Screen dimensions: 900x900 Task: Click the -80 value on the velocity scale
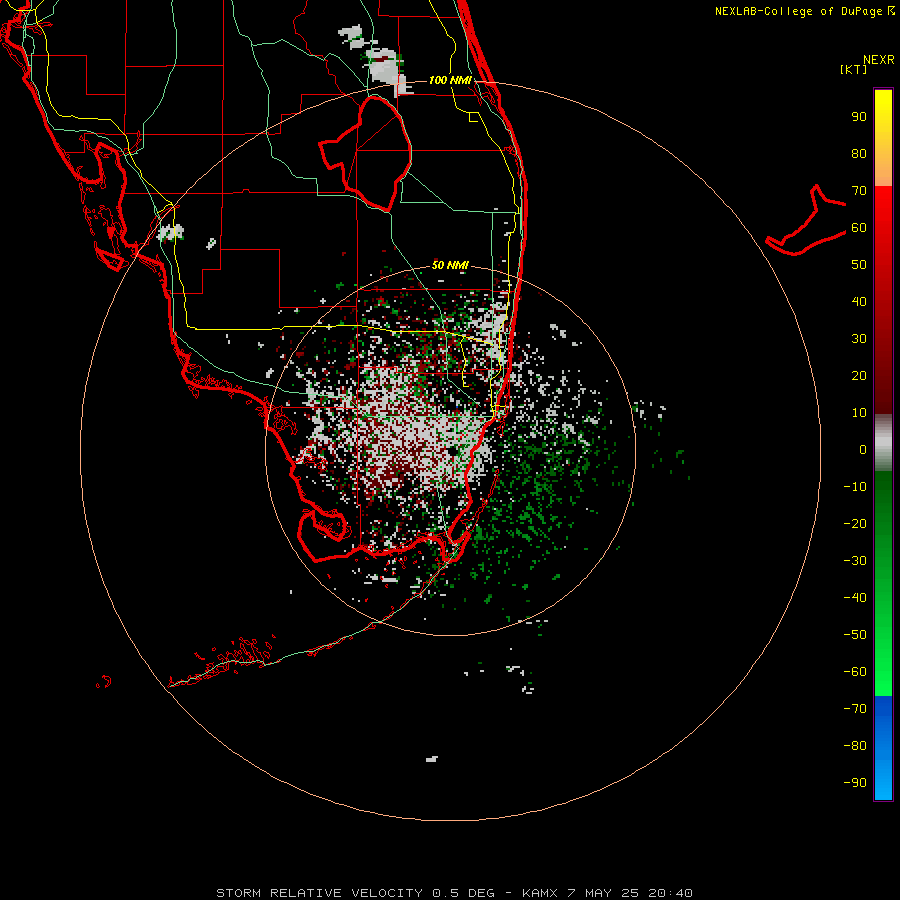coord(855,746)
